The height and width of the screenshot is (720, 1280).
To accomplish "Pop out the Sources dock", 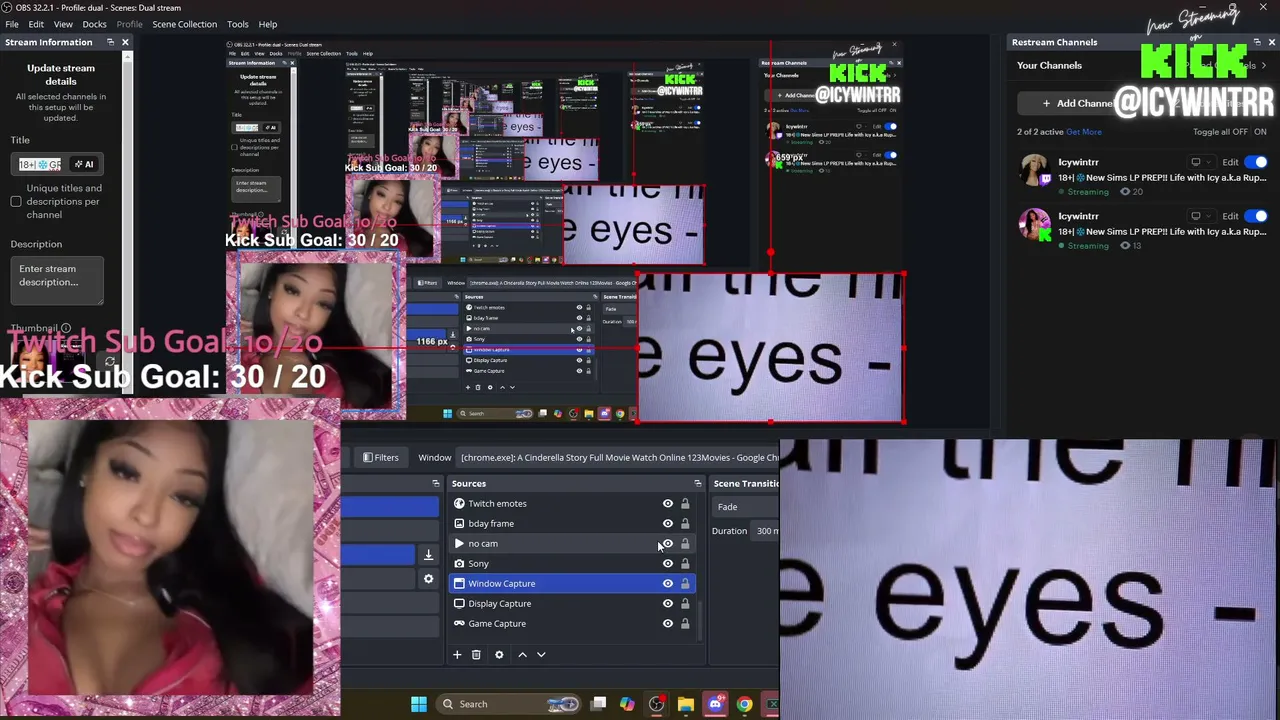I will 698,483.
